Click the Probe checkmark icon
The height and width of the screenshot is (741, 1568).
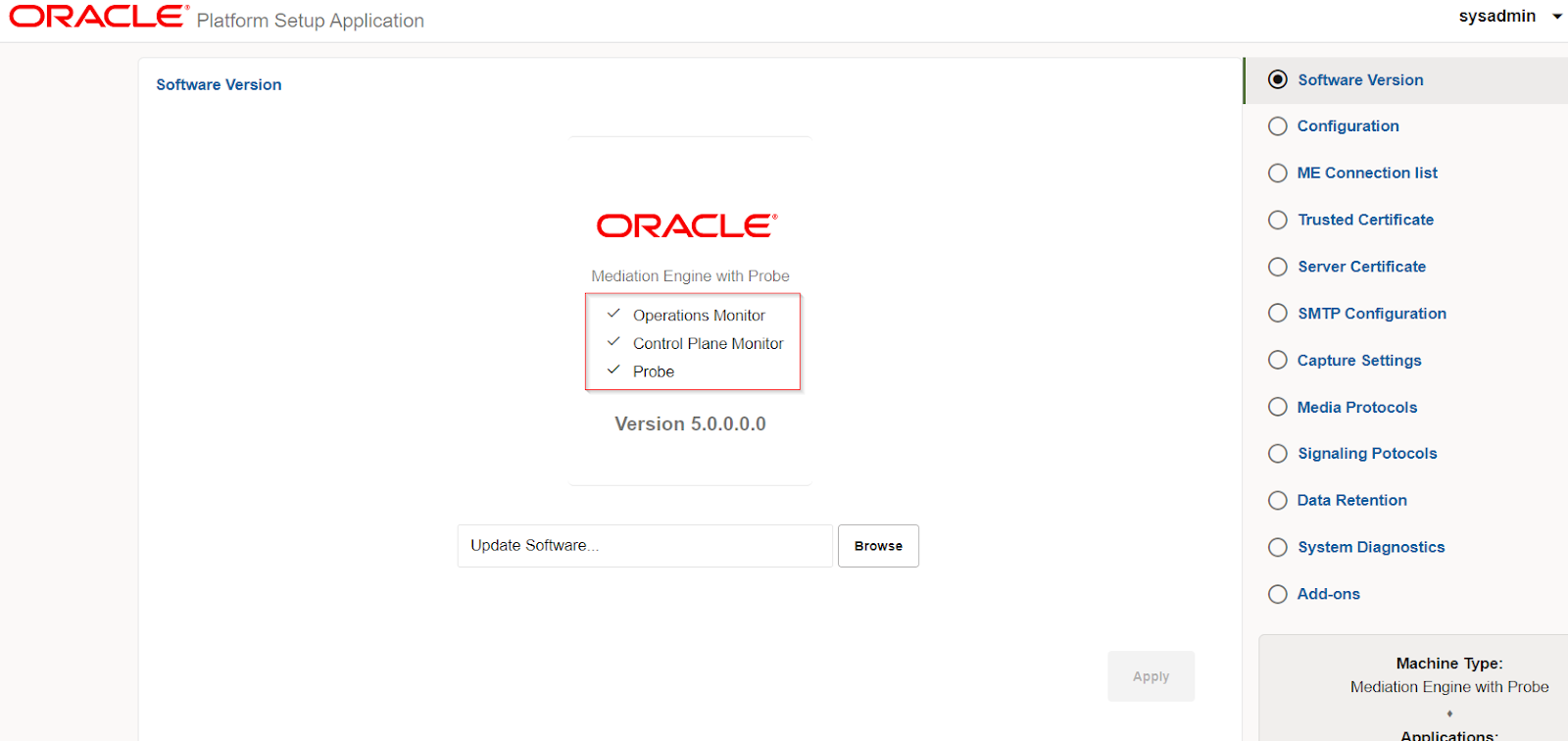[613, 370]
